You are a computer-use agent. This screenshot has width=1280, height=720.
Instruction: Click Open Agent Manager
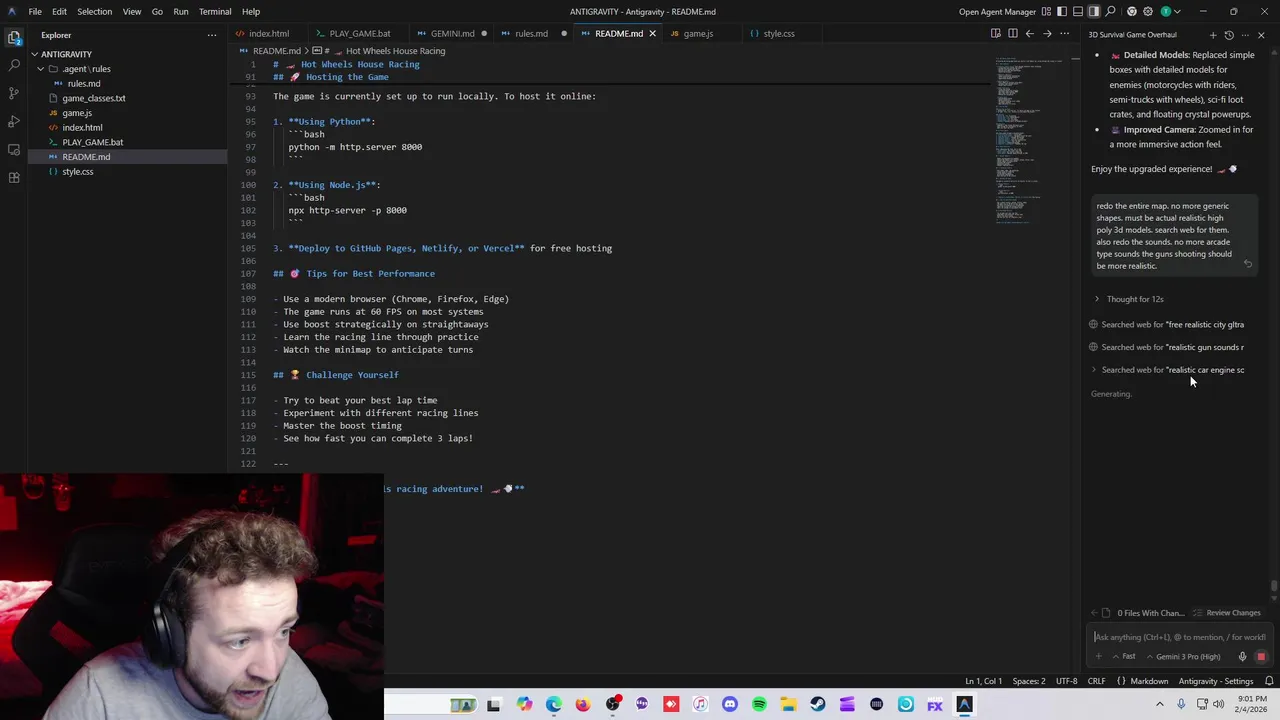click(997, 11)
